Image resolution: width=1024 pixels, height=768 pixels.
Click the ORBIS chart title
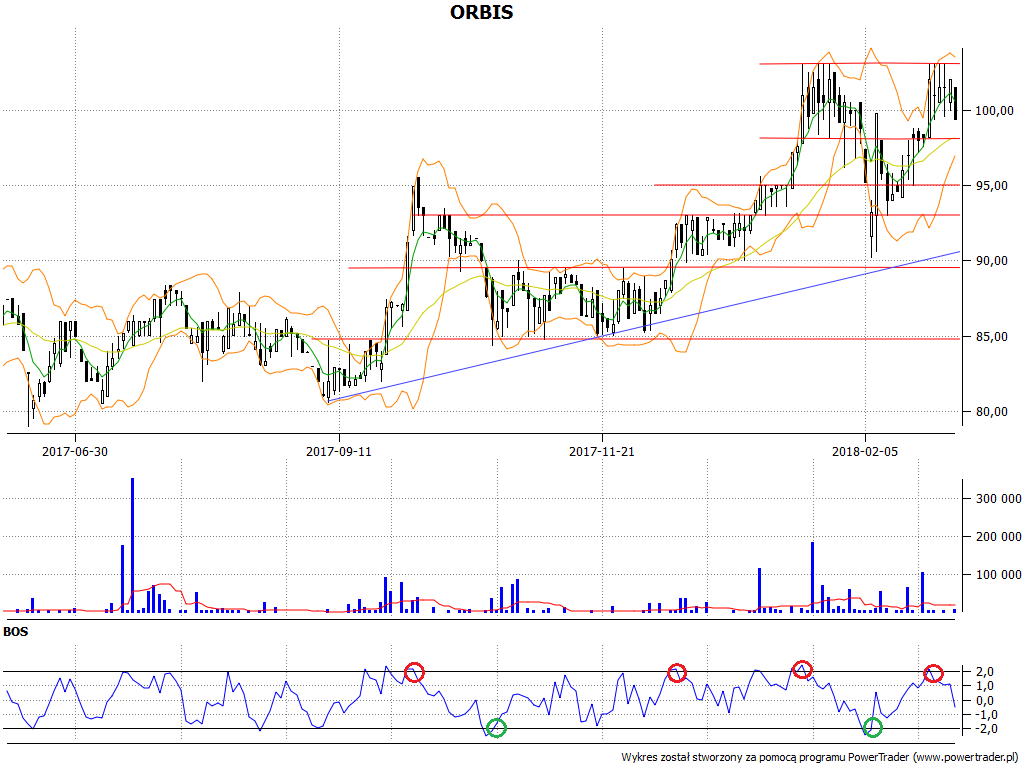pyautogui.click(x=481, y=12)
